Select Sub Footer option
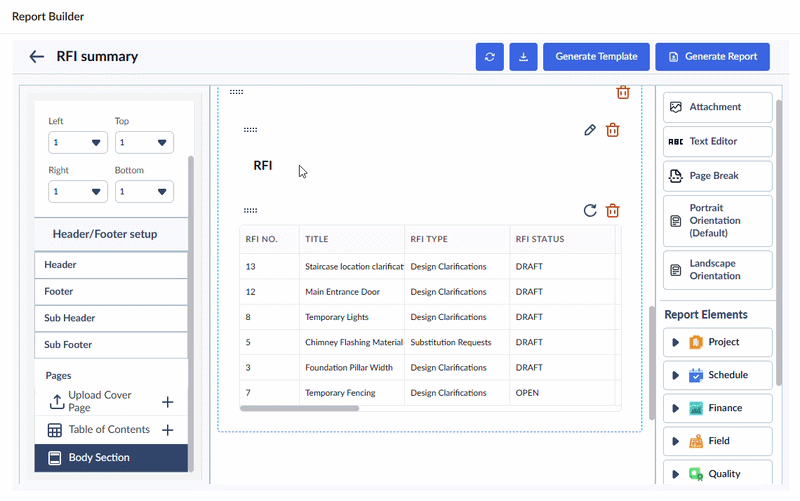 111,344
